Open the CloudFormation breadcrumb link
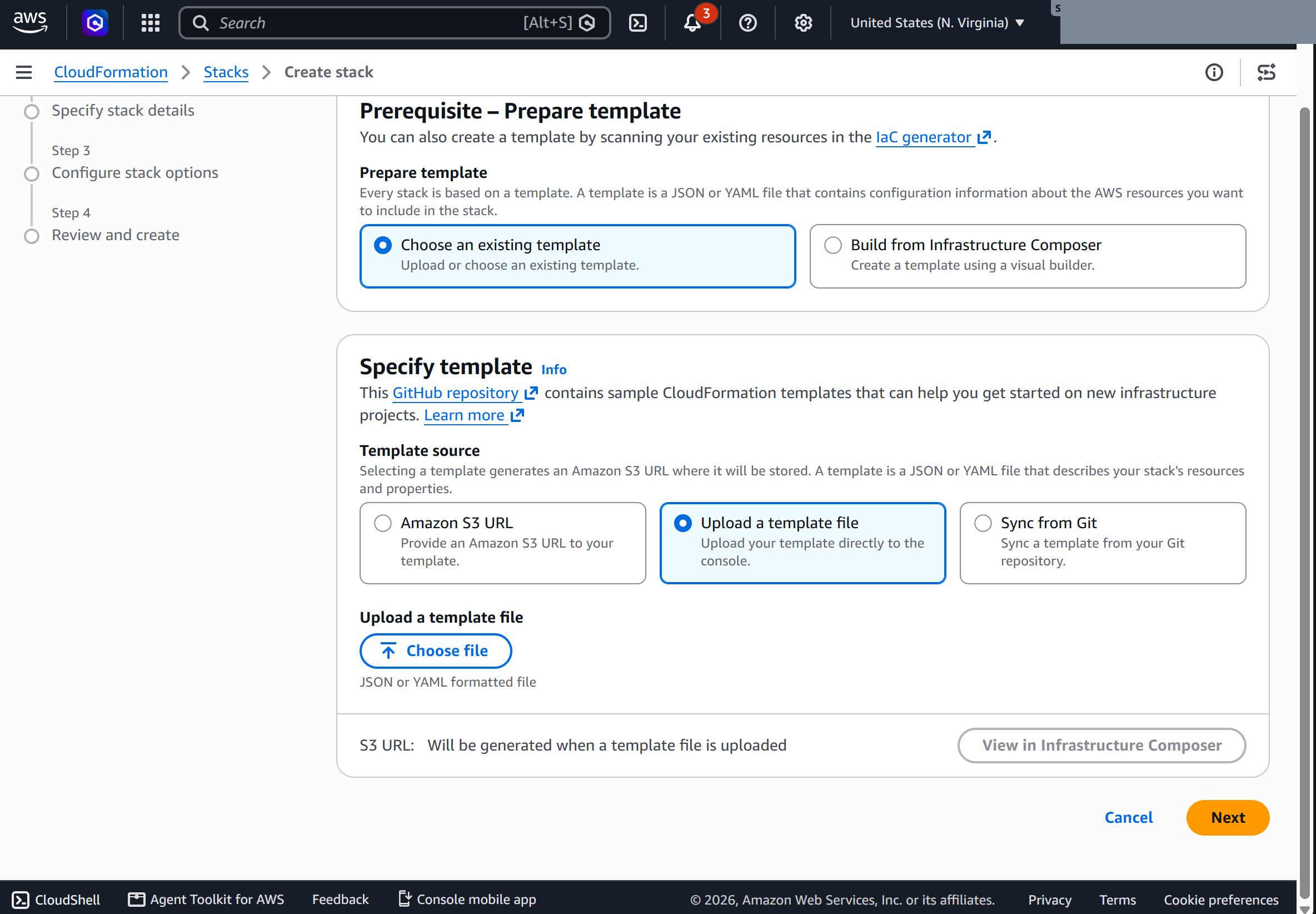The height and width of the screenshot is (914, 1316). click(111, 72)
